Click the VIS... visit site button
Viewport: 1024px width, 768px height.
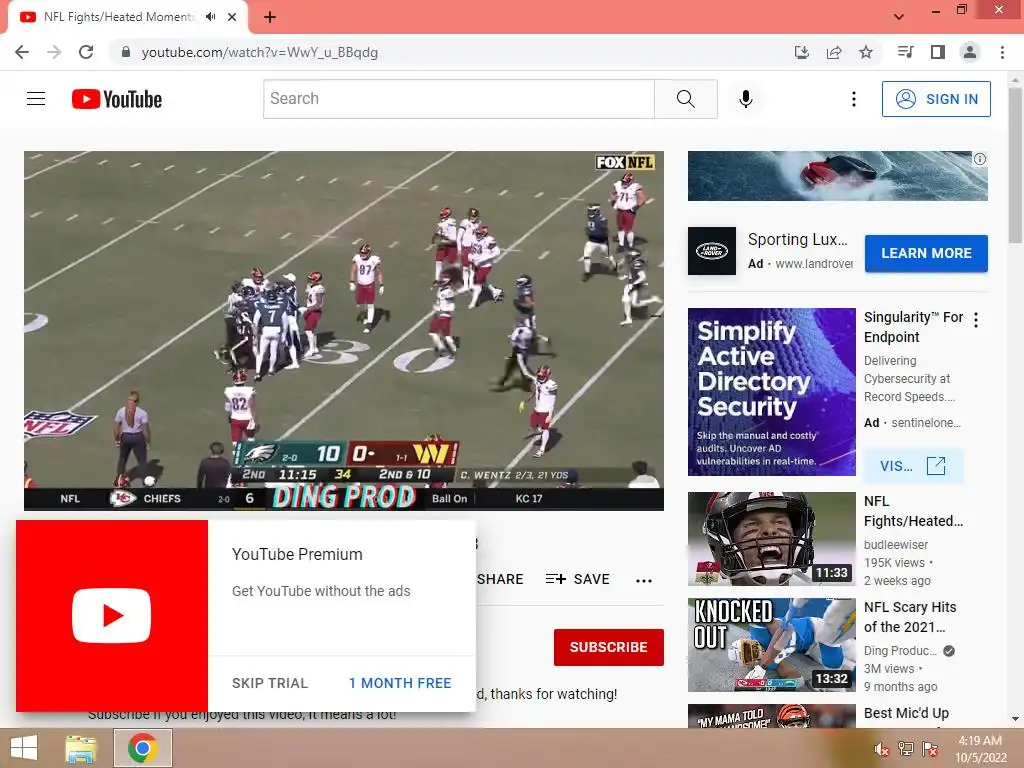[913, 466]
